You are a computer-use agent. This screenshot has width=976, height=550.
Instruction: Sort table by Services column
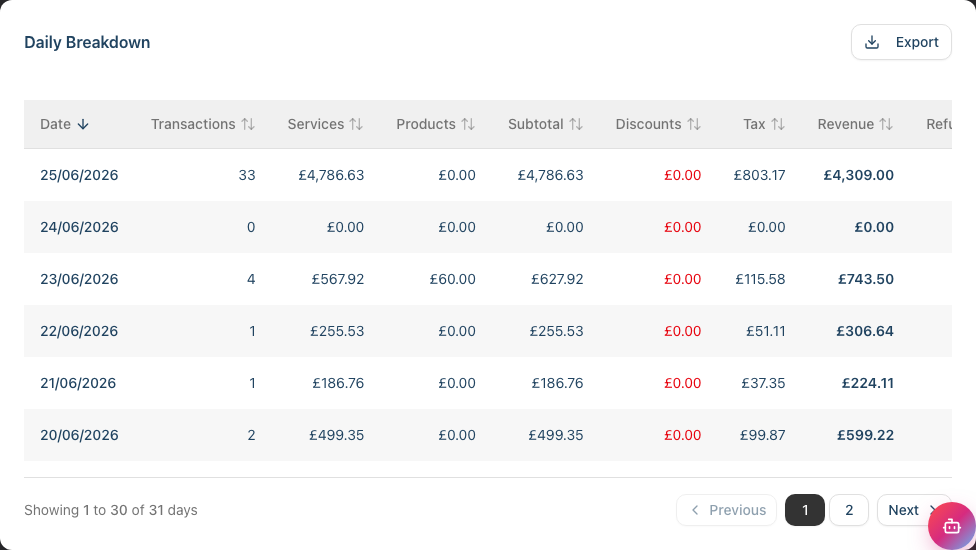(x=356, y=124)
